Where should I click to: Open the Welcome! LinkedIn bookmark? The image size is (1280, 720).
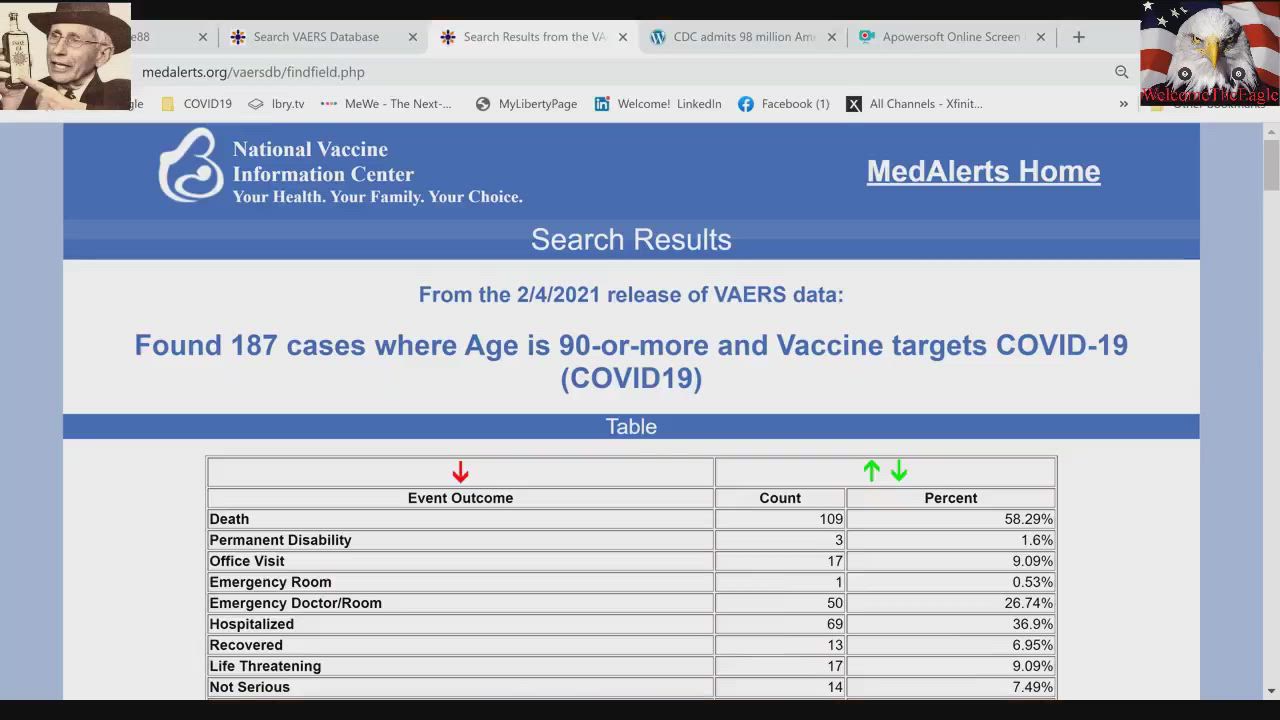(x=658, y=104)
